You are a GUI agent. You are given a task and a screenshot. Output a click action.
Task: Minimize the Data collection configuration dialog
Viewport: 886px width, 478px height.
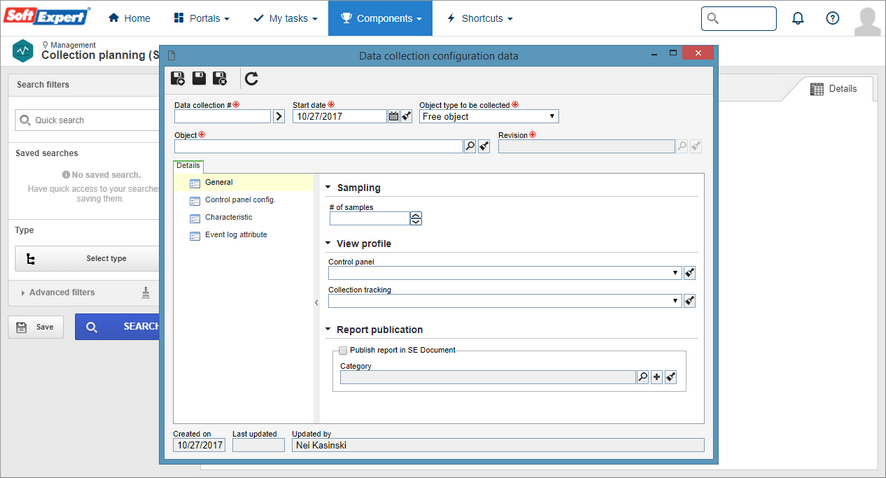pyautogui.click(x=654, y=54)
